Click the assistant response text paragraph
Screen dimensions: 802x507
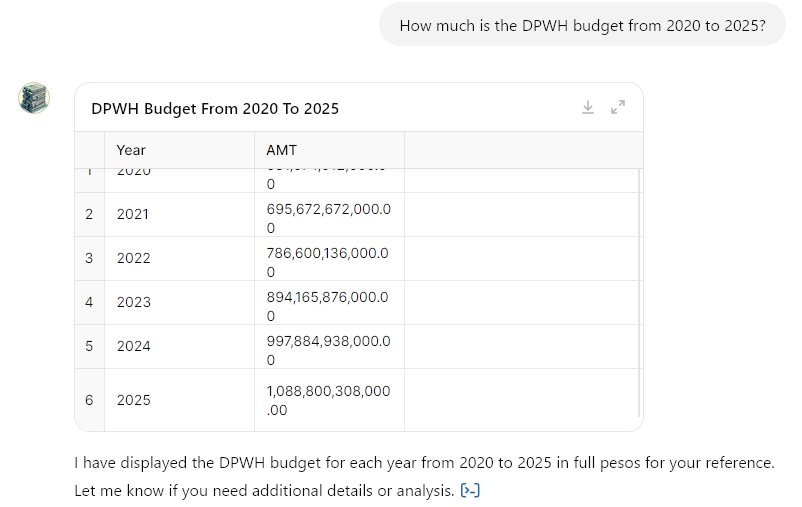(425, 476)
